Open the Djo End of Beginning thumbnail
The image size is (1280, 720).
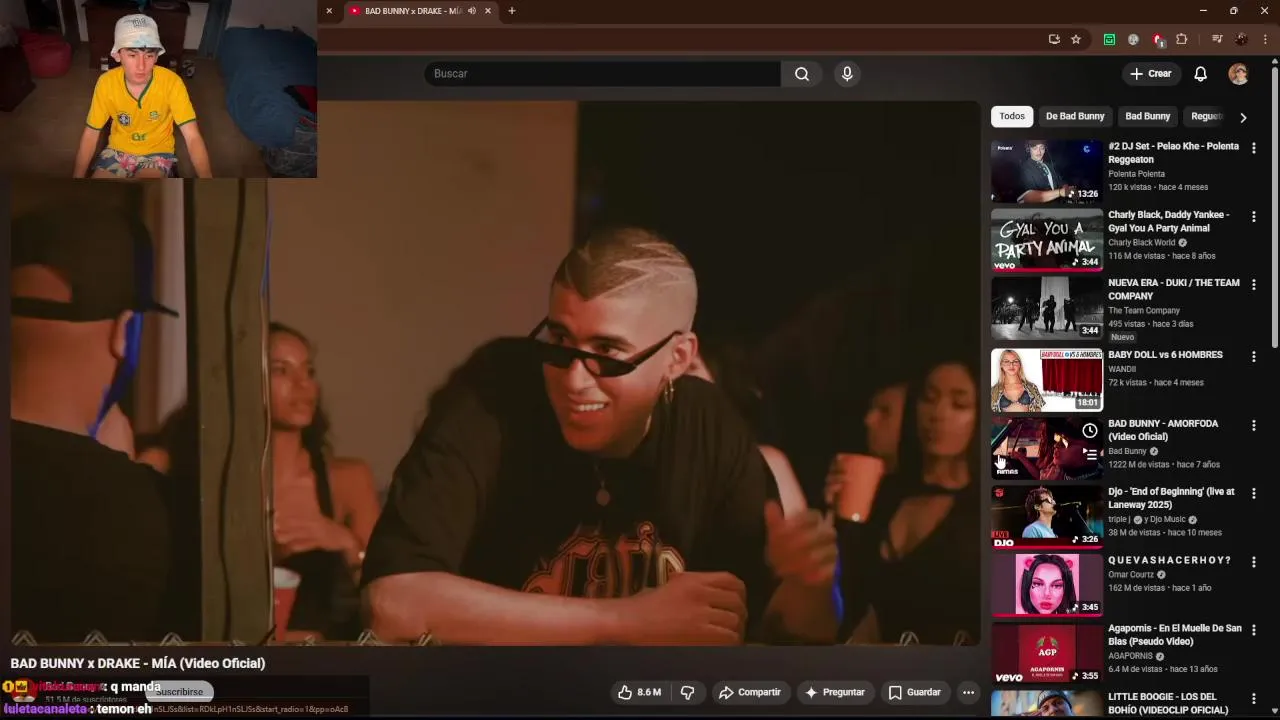1047,517
